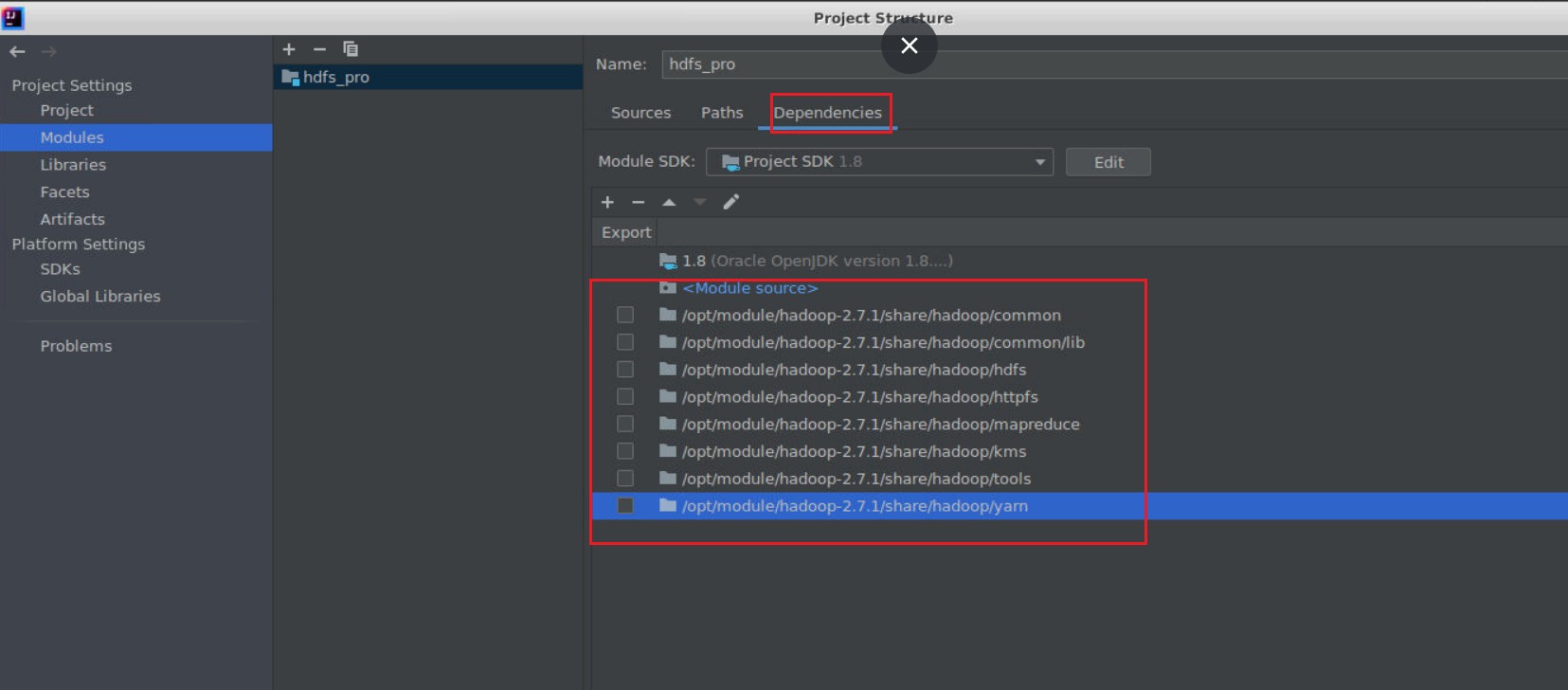Click the copy module icon

[351, 49]
